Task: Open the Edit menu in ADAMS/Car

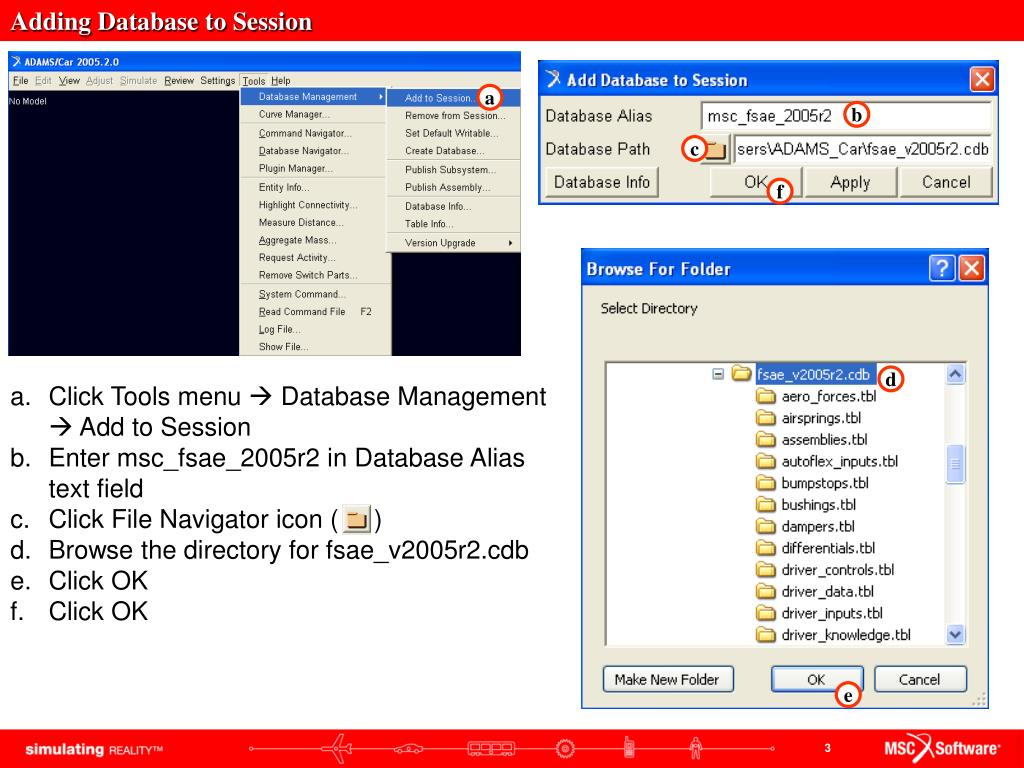Action: click(x=43, y=80)
